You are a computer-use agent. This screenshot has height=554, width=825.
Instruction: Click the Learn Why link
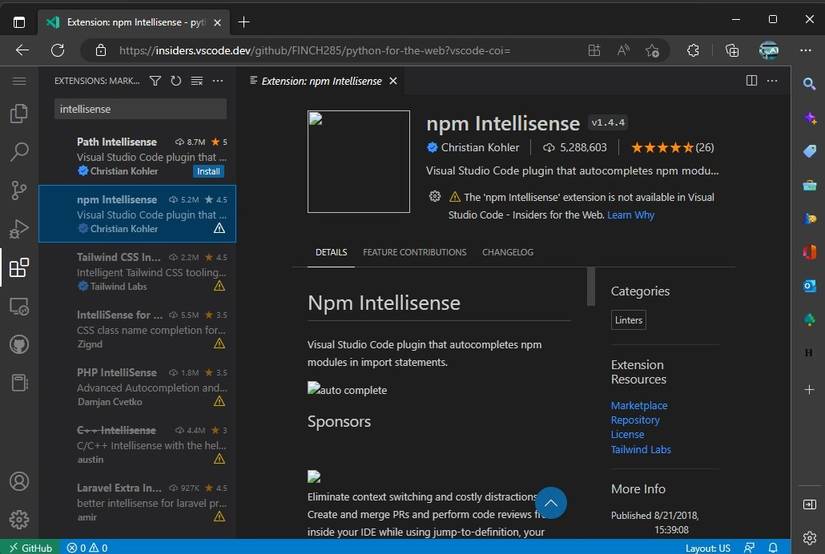(630, 215)
